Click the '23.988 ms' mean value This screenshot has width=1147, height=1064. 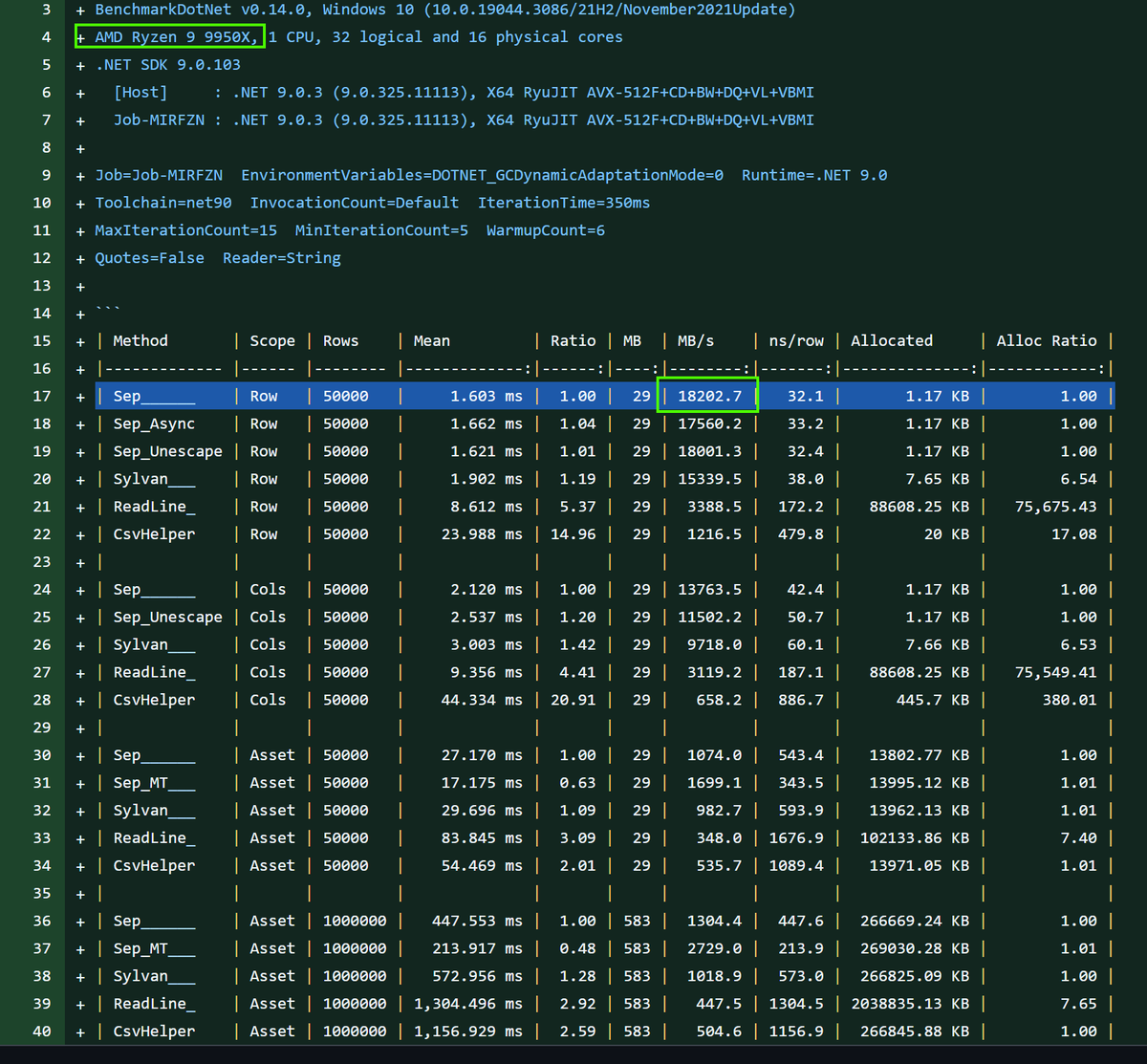click(482, 534)
